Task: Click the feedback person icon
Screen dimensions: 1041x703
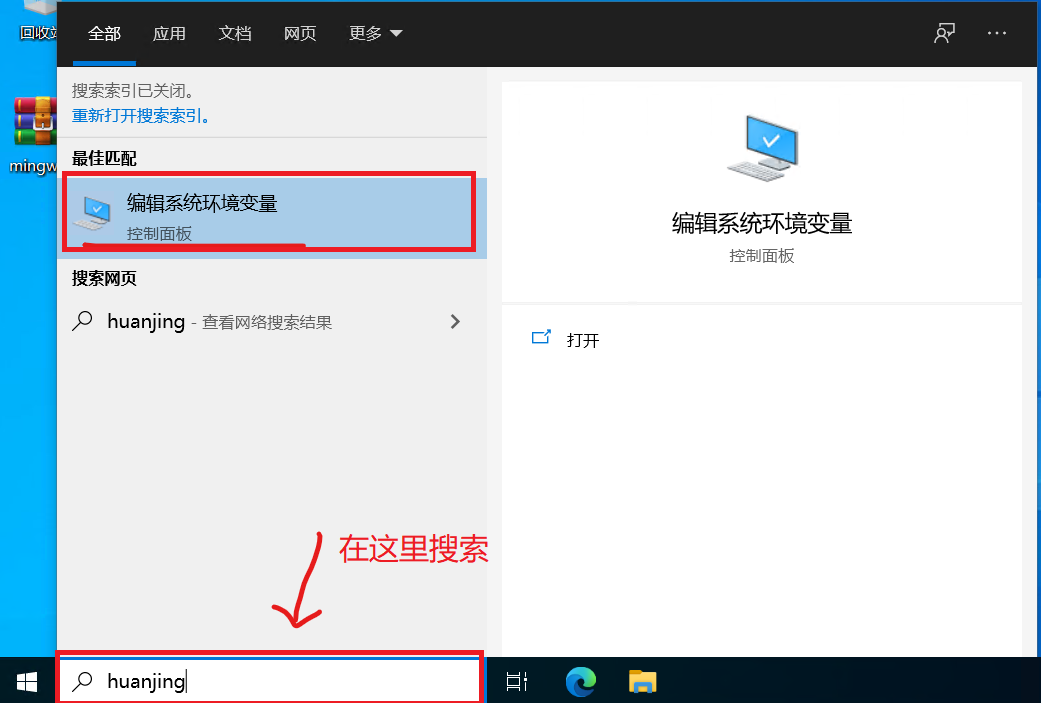Action: [944, 33]
